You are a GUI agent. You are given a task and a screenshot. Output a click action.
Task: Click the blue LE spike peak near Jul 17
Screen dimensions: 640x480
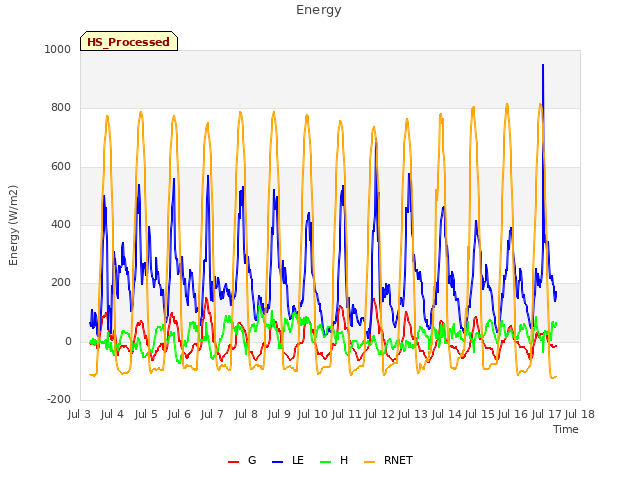[543, 65]
